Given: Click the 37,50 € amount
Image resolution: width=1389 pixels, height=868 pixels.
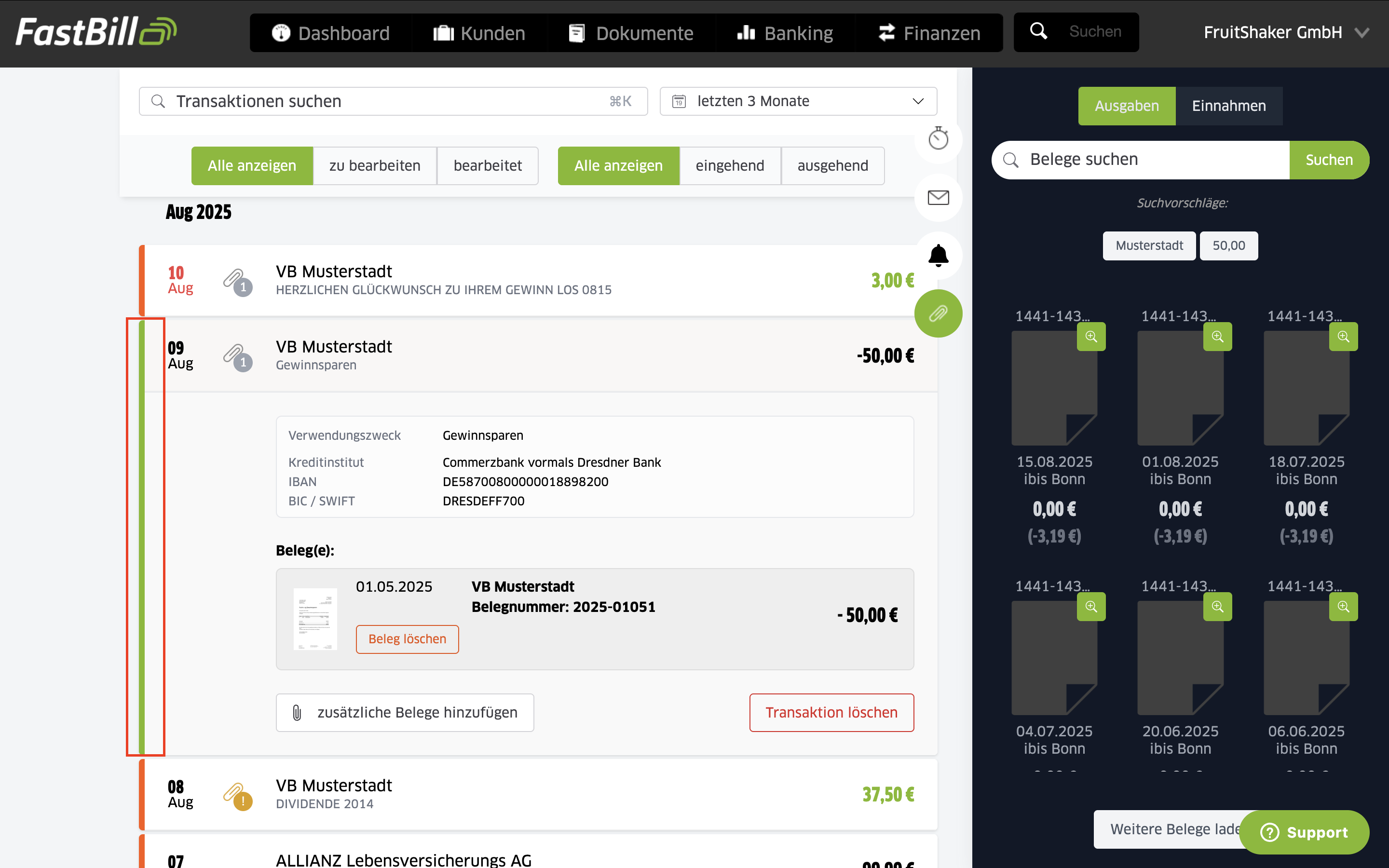Looking at the screenshot, I should point(888,795).
